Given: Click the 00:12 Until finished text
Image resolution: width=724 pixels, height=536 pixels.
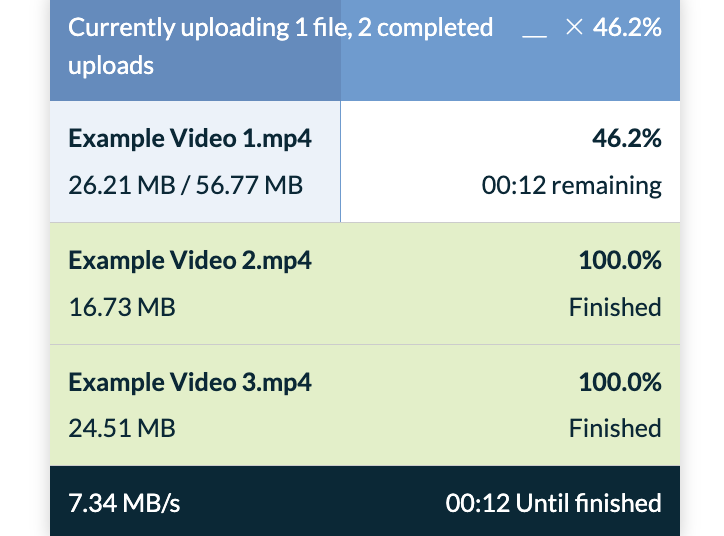Looking at the screenshot, I should 554,503.
